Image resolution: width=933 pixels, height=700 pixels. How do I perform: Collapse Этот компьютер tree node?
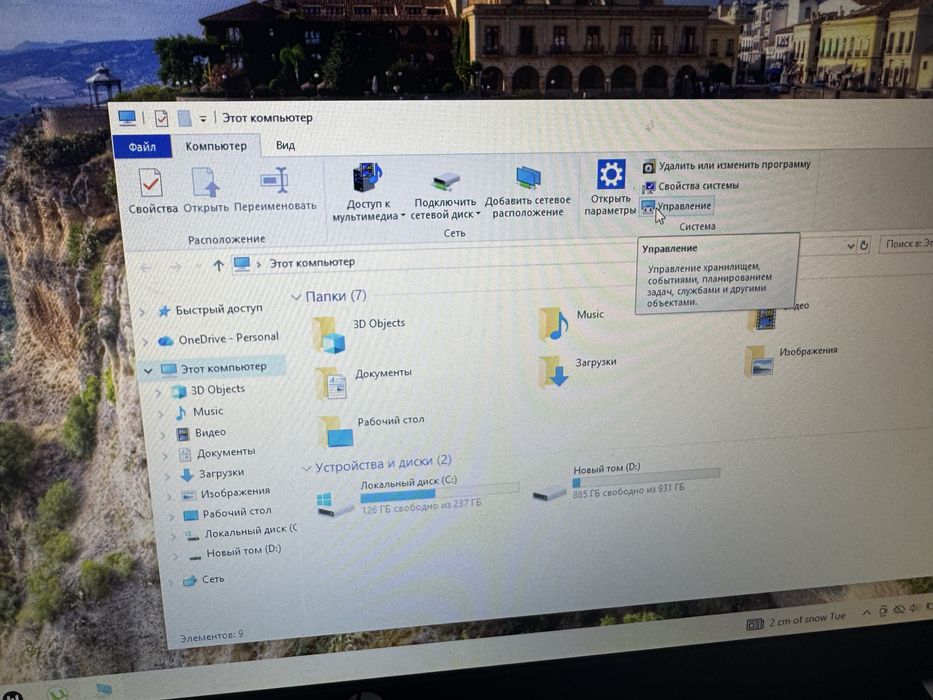[148, 370]
